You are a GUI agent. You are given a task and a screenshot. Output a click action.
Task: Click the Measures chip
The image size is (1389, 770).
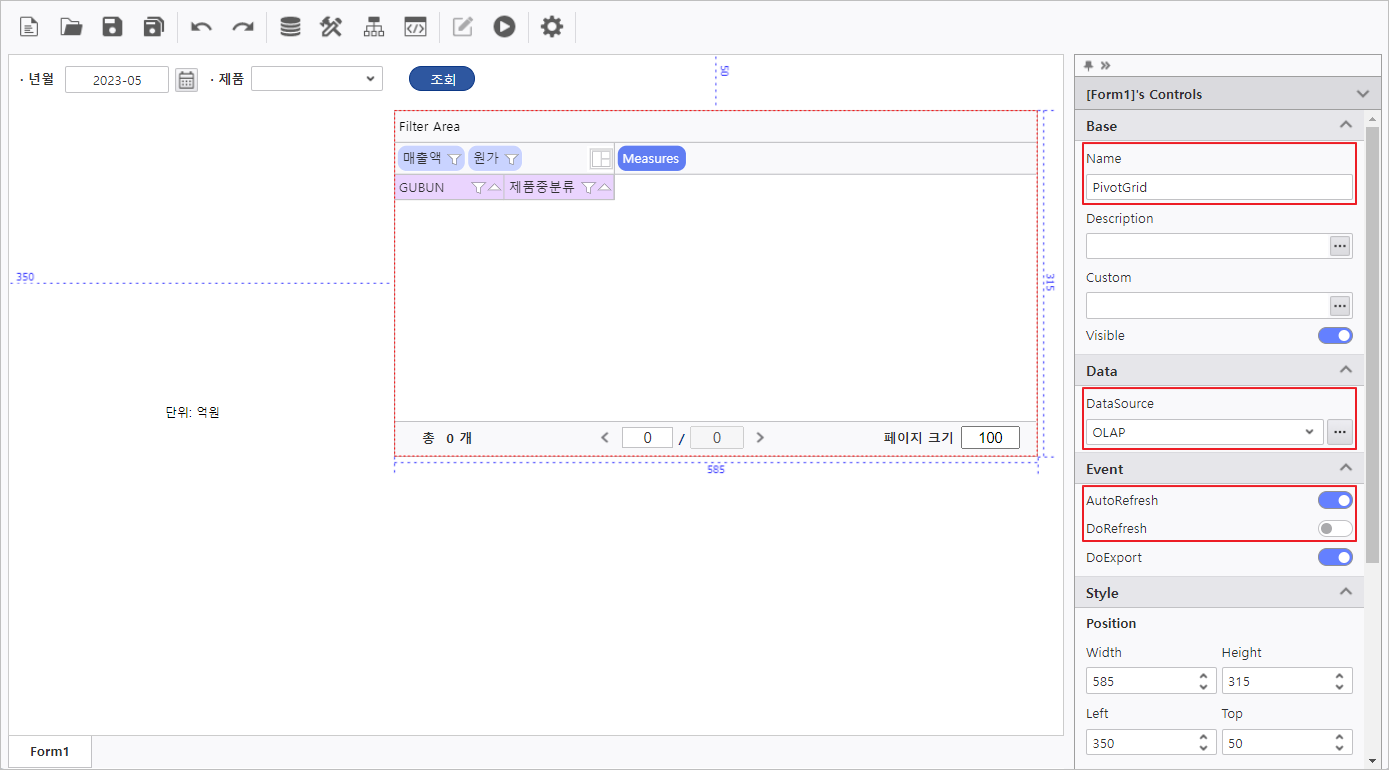651,158
